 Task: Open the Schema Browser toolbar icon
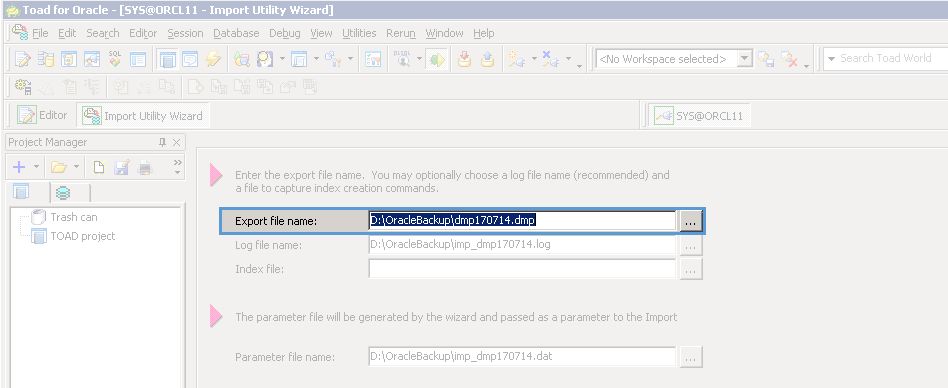coord(46,59)
